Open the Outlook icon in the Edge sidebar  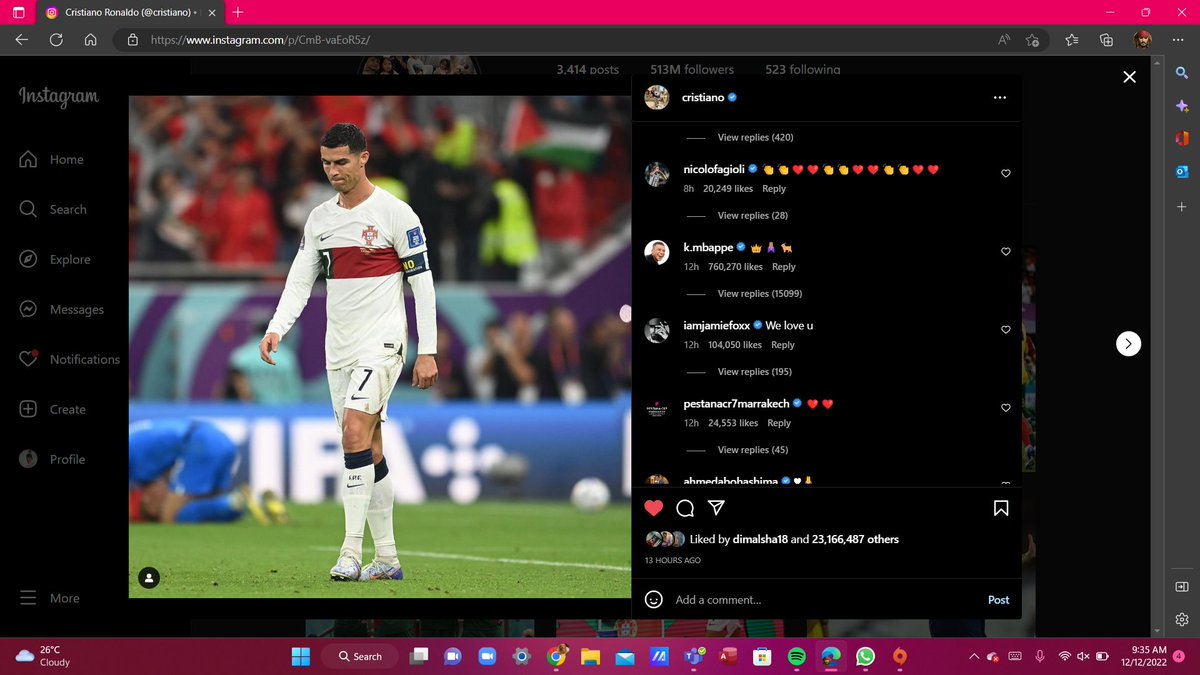click(1182, 171)
